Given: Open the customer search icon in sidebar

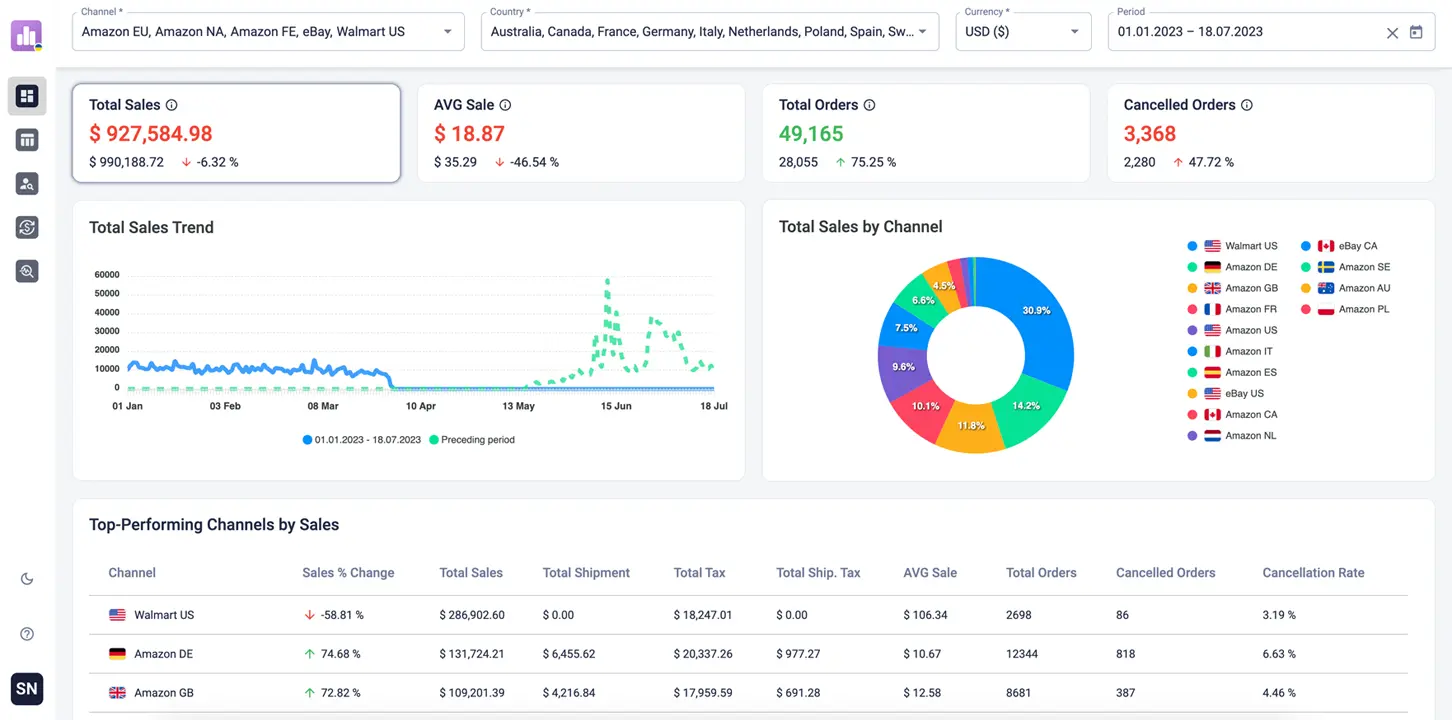Looking at the screenshot, I should 27,183.
